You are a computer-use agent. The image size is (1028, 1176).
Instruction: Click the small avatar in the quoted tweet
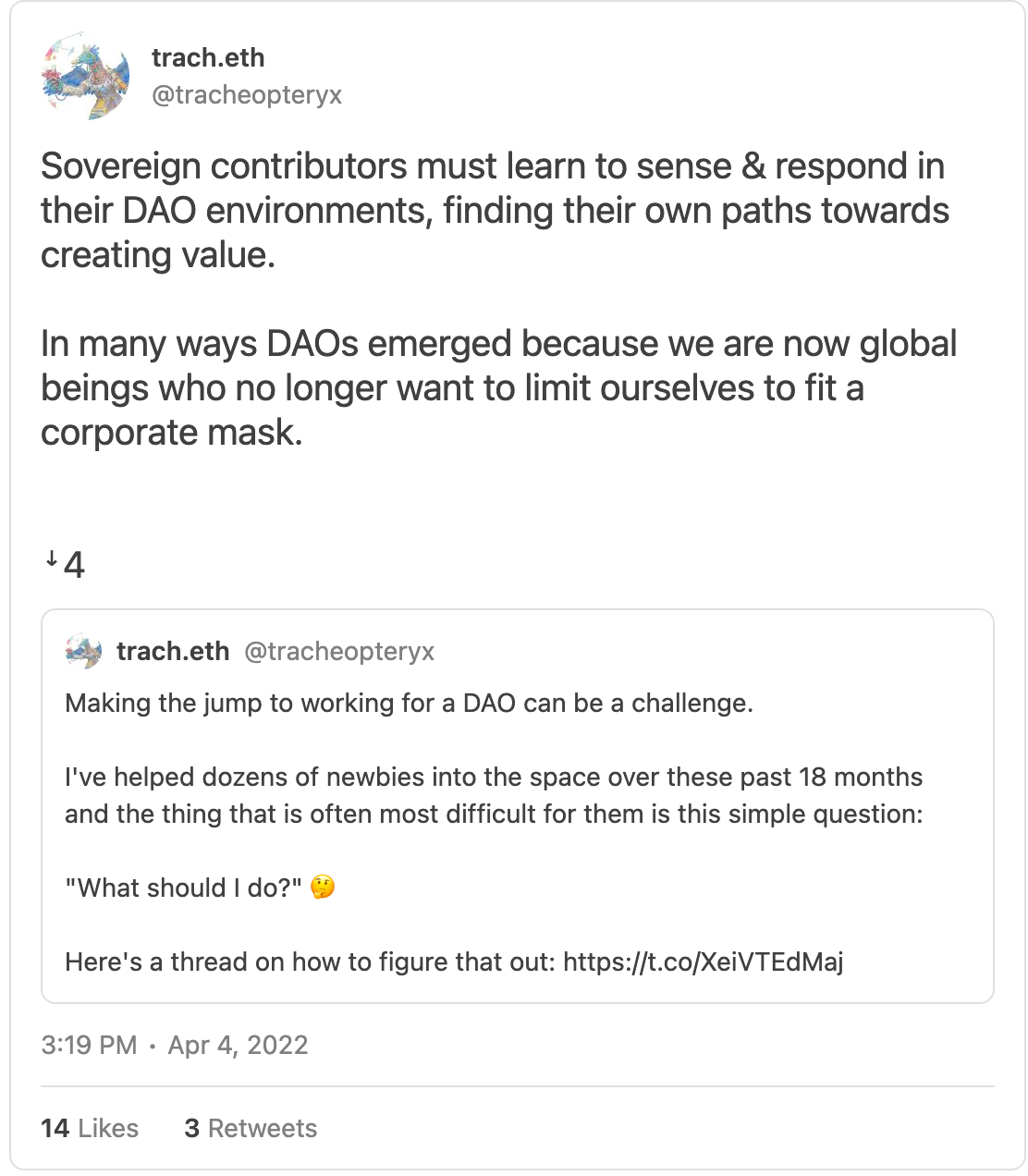(x=83, y=652)
